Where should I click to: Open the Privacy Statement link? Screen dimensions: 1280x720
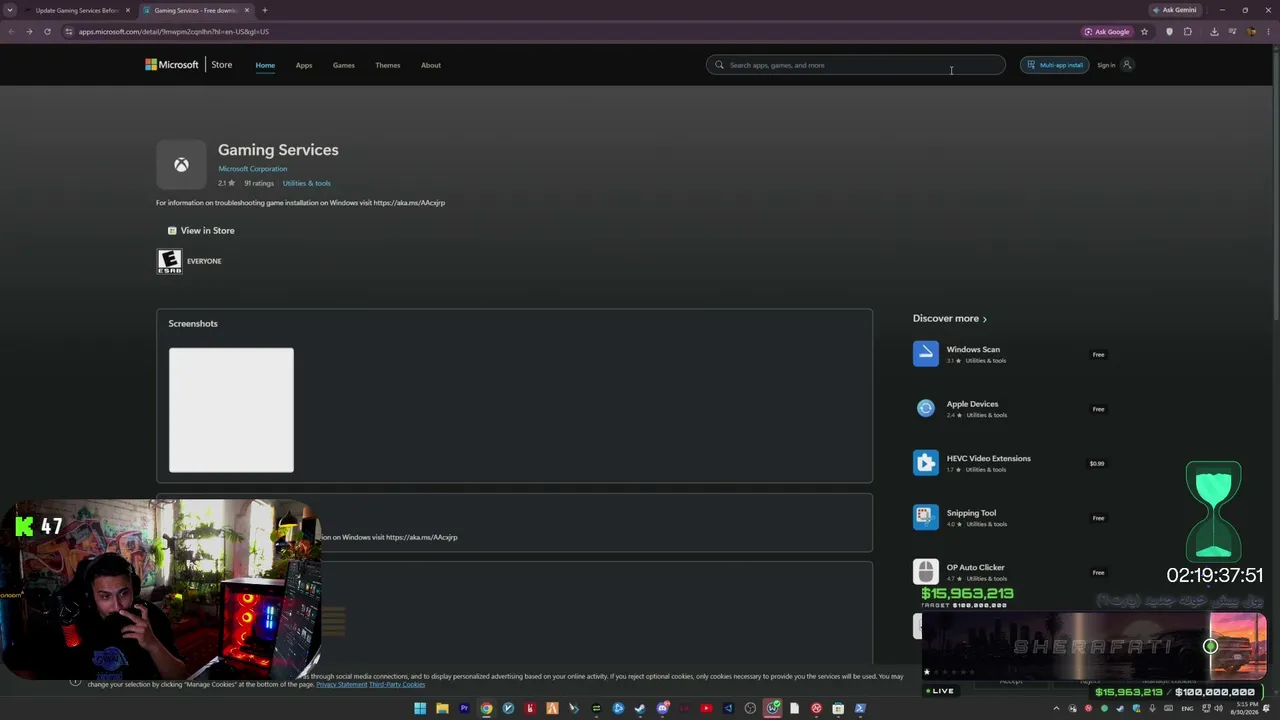[341, 684]
